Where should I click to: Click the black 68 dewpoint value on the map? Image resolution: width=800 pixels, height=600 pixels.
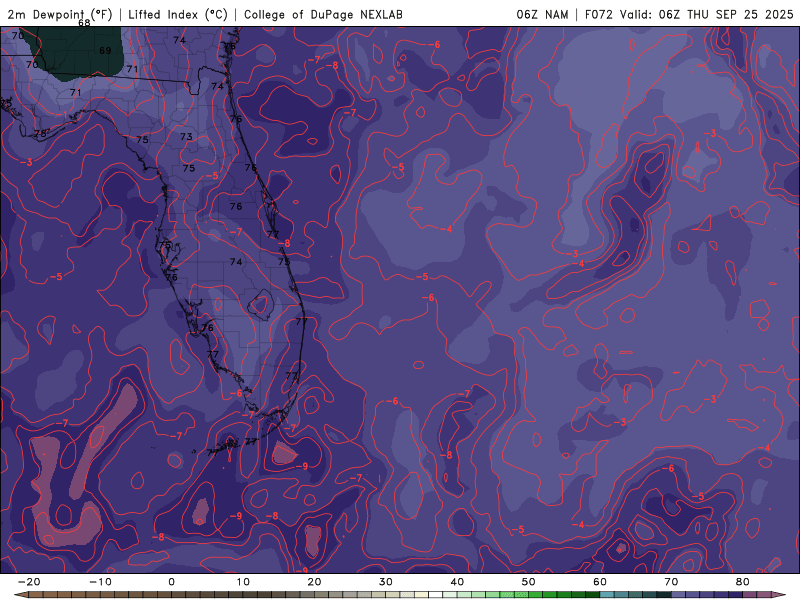coord(84,23)
